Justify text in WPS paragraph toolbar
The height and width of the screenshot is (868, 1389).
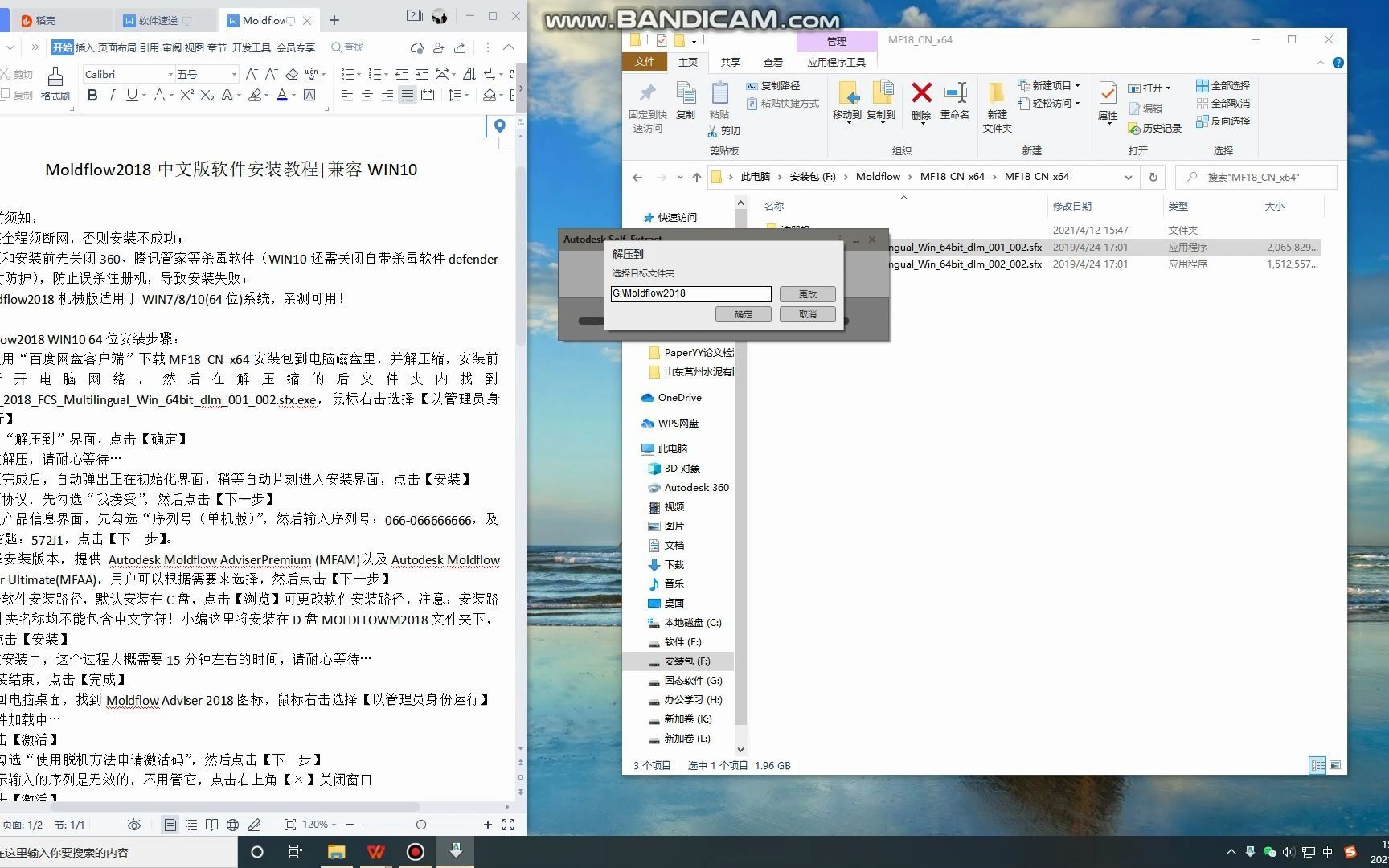coord(408,96)
